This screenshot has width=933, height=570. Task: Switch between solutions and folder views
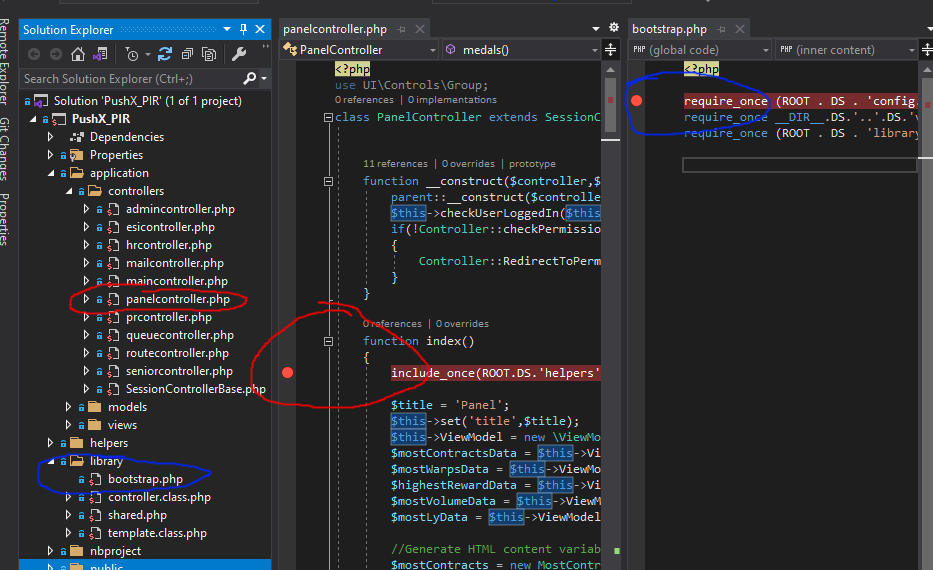[101, 54]
